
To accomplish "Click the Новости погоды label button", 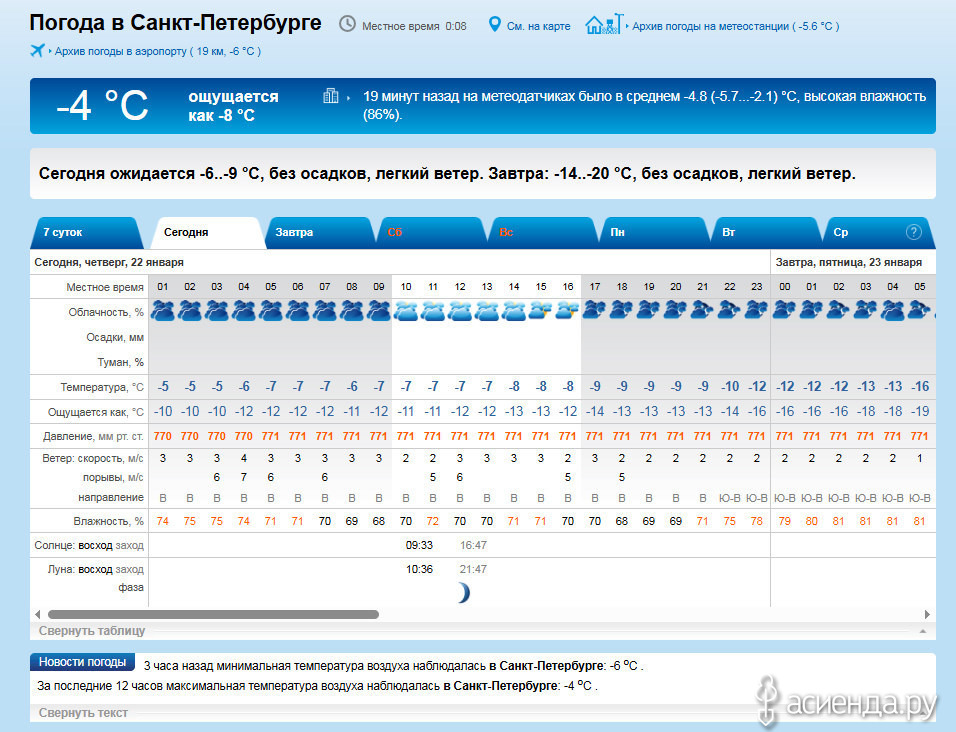I will coord(82,662).
